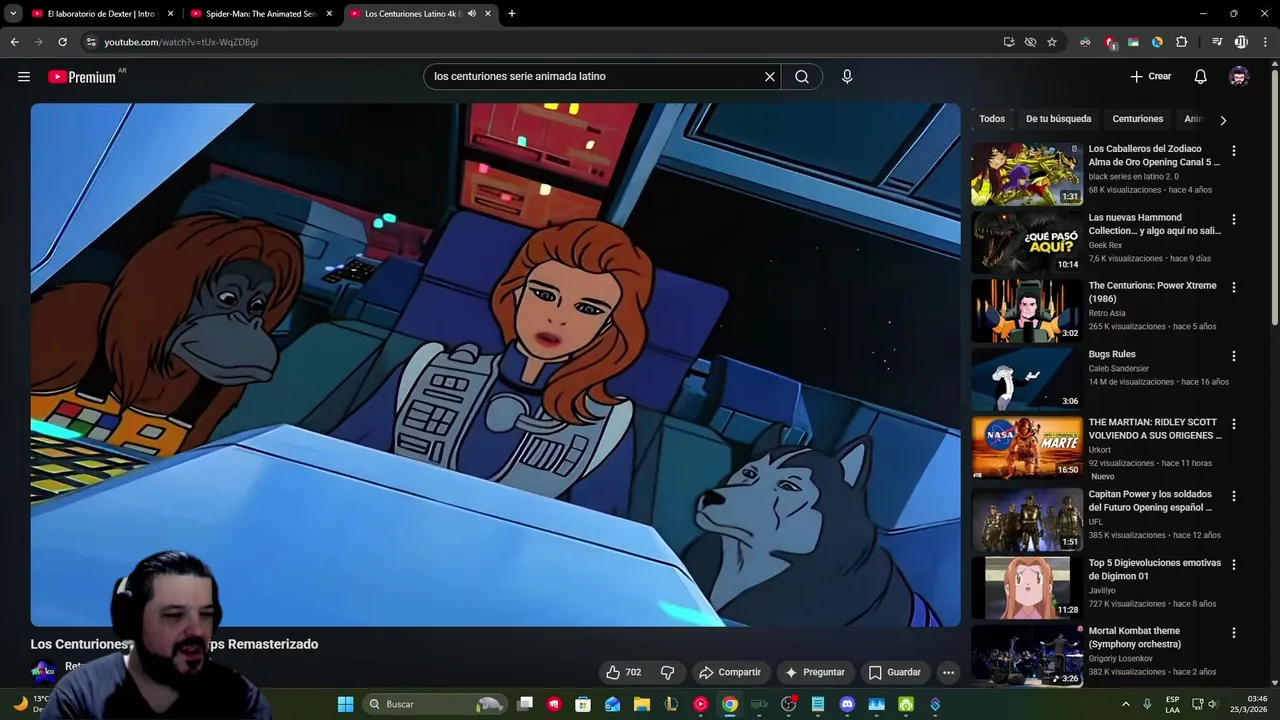Screen dimensions: 1280x720
Task: Open the YouTube hamburger guide menu
Action: pos(24,77)
